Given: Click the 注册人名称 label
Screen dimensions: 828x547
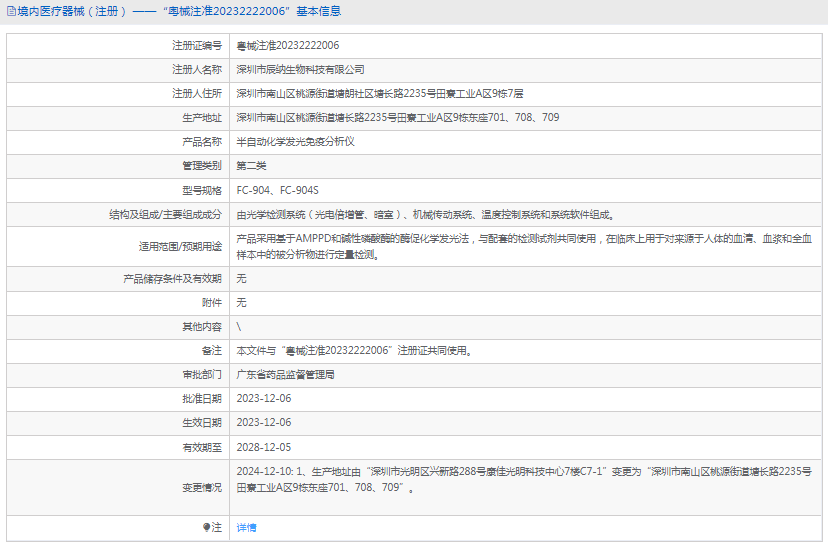Looking at the screenshot, I should tap(197, 70).
